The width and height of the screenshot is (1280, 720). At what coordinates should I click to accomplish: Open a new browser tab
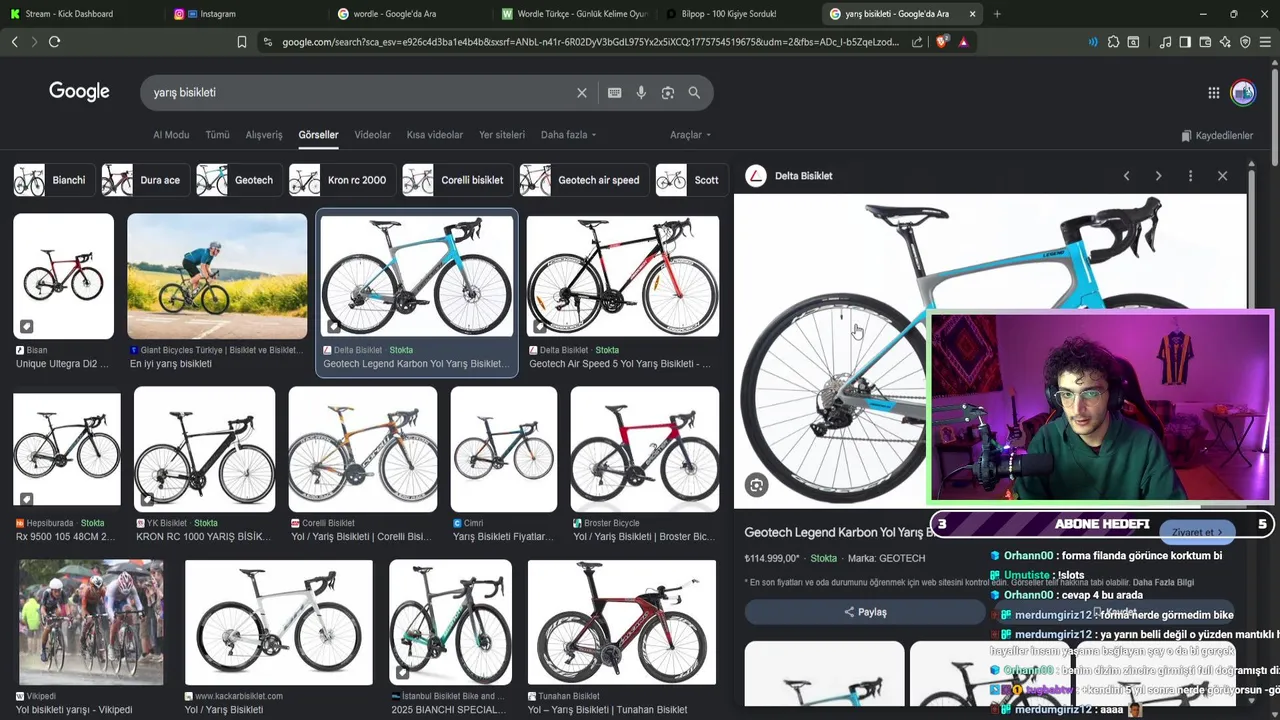click(x=997, y=14)
